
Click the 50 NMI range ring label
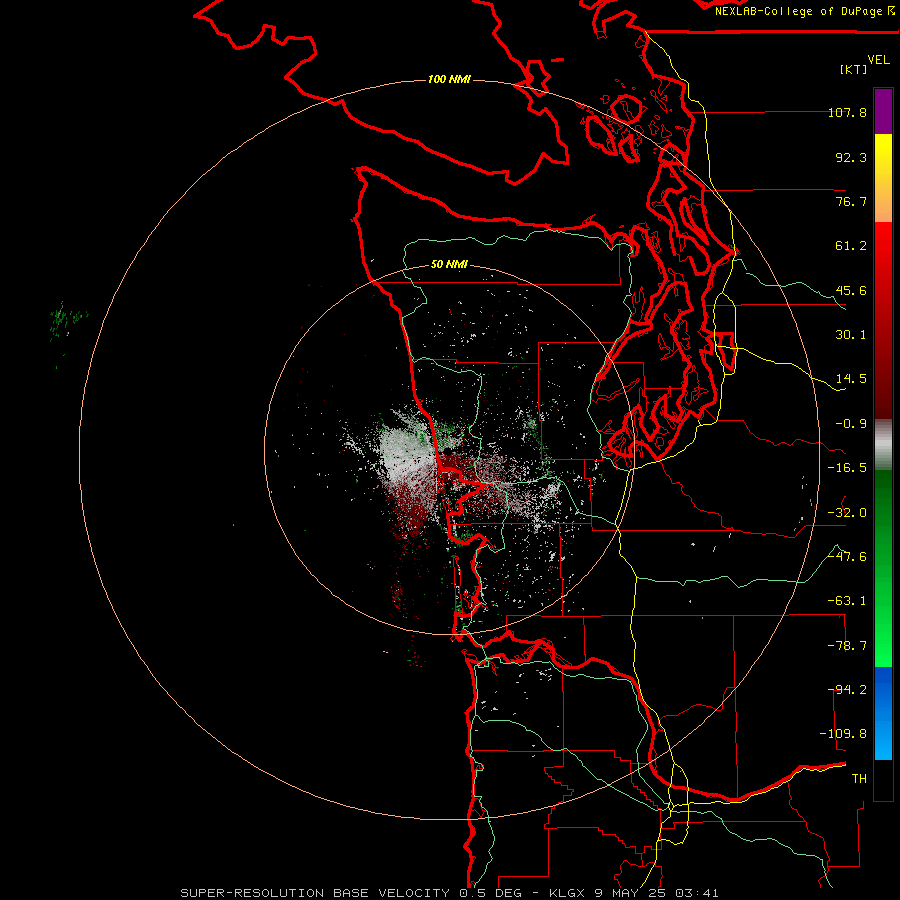tap(449, 265)
